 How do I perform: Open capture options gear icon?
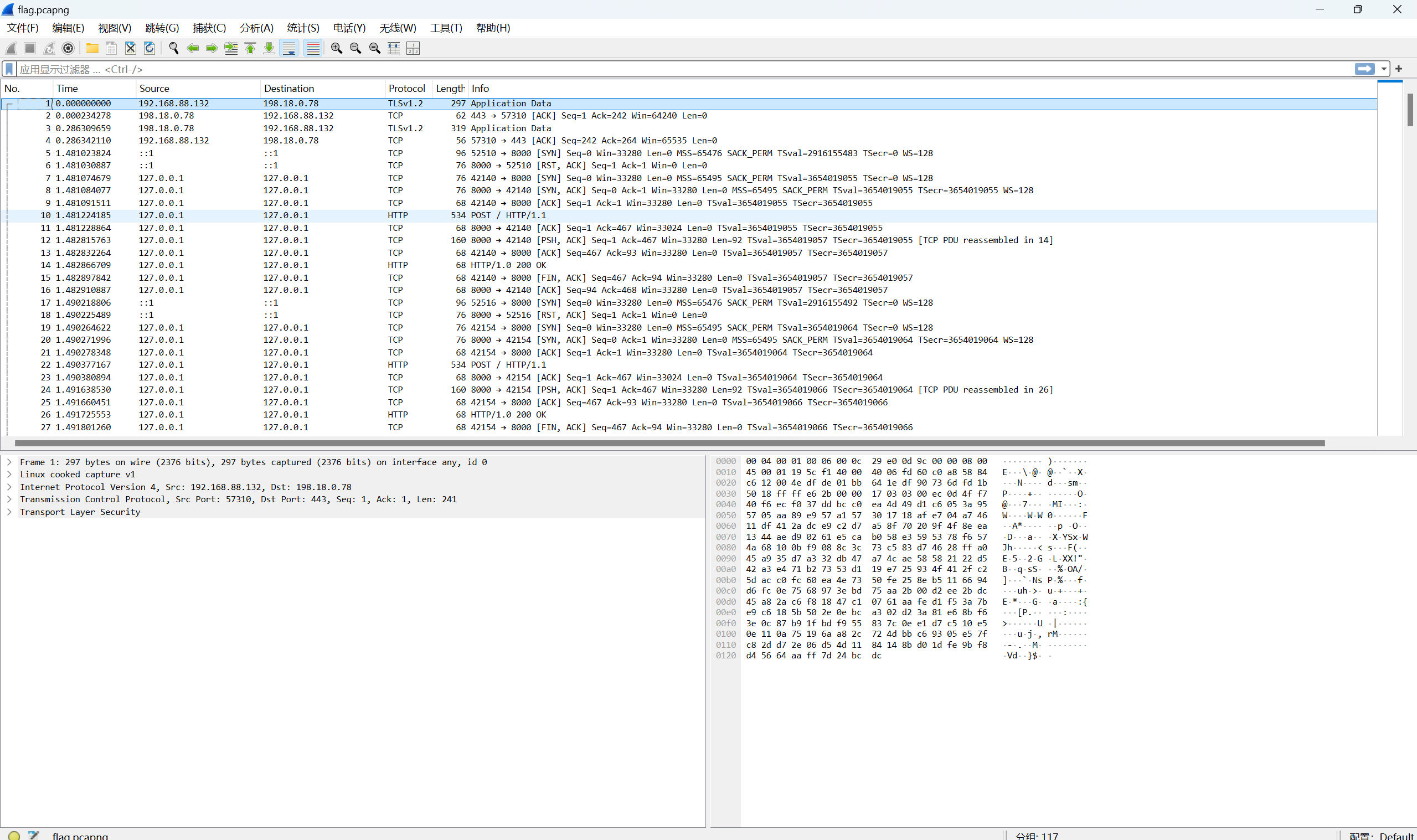pyautogui.click(x=68, y=48)
